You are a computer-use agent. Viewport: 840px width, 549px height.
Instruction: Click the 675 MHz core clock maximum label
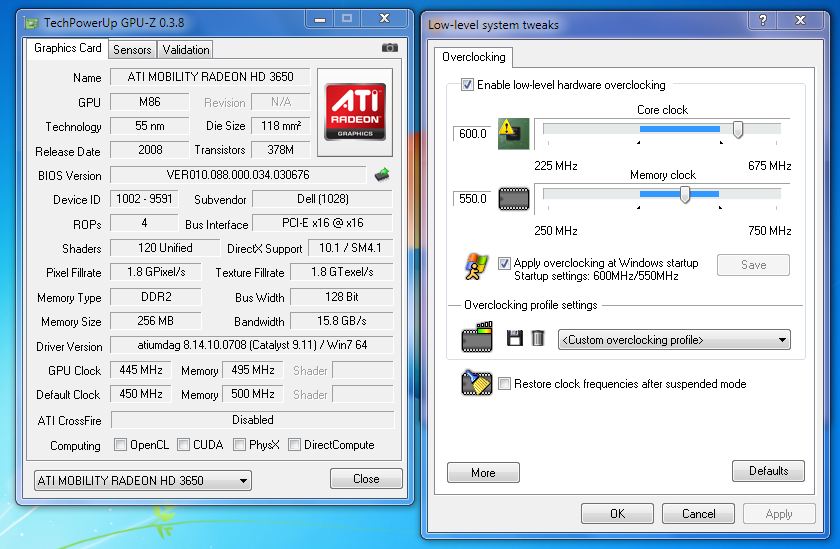coord(769,166)
